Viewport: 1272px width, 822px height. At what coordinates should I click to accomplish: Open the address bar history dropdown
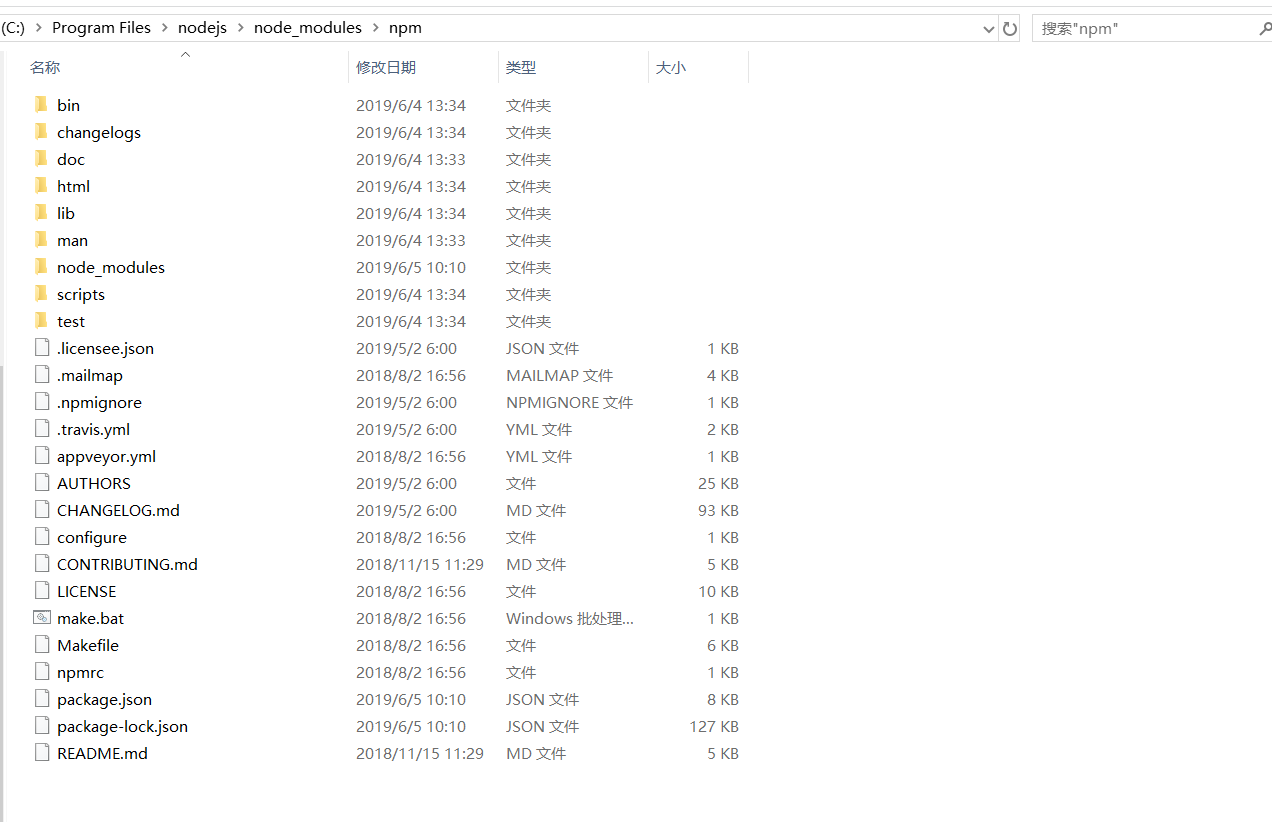[989, 29]
